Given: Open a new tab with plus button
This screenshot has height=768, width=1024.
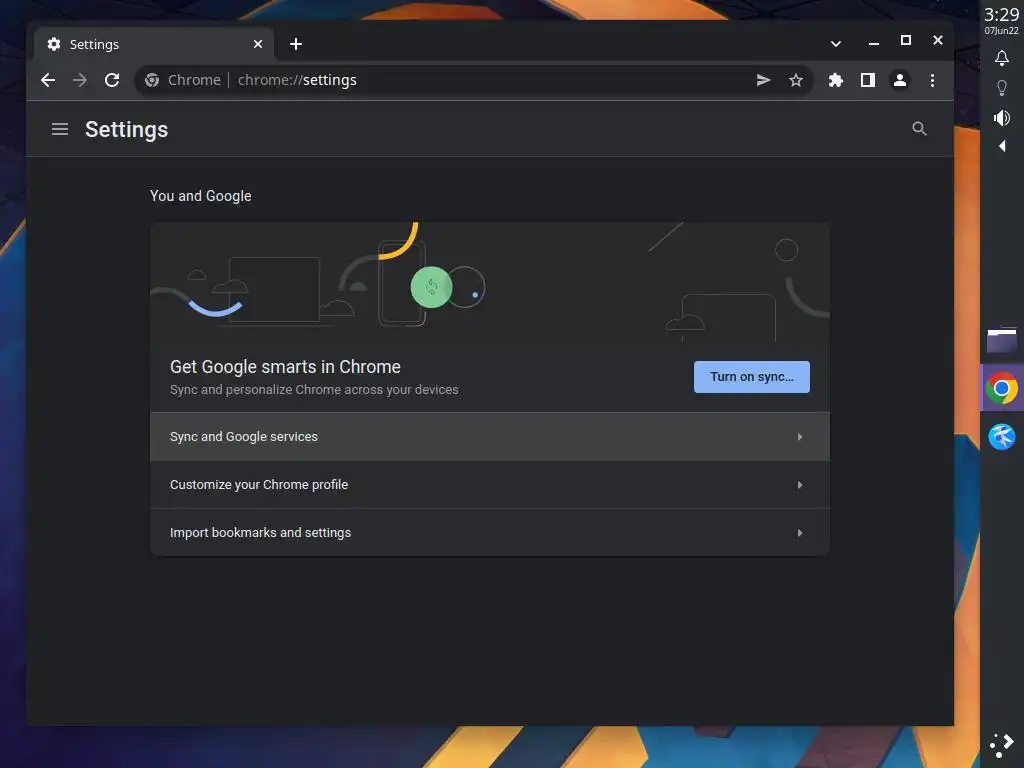Looking at the screenshot, I should point(296,44).
